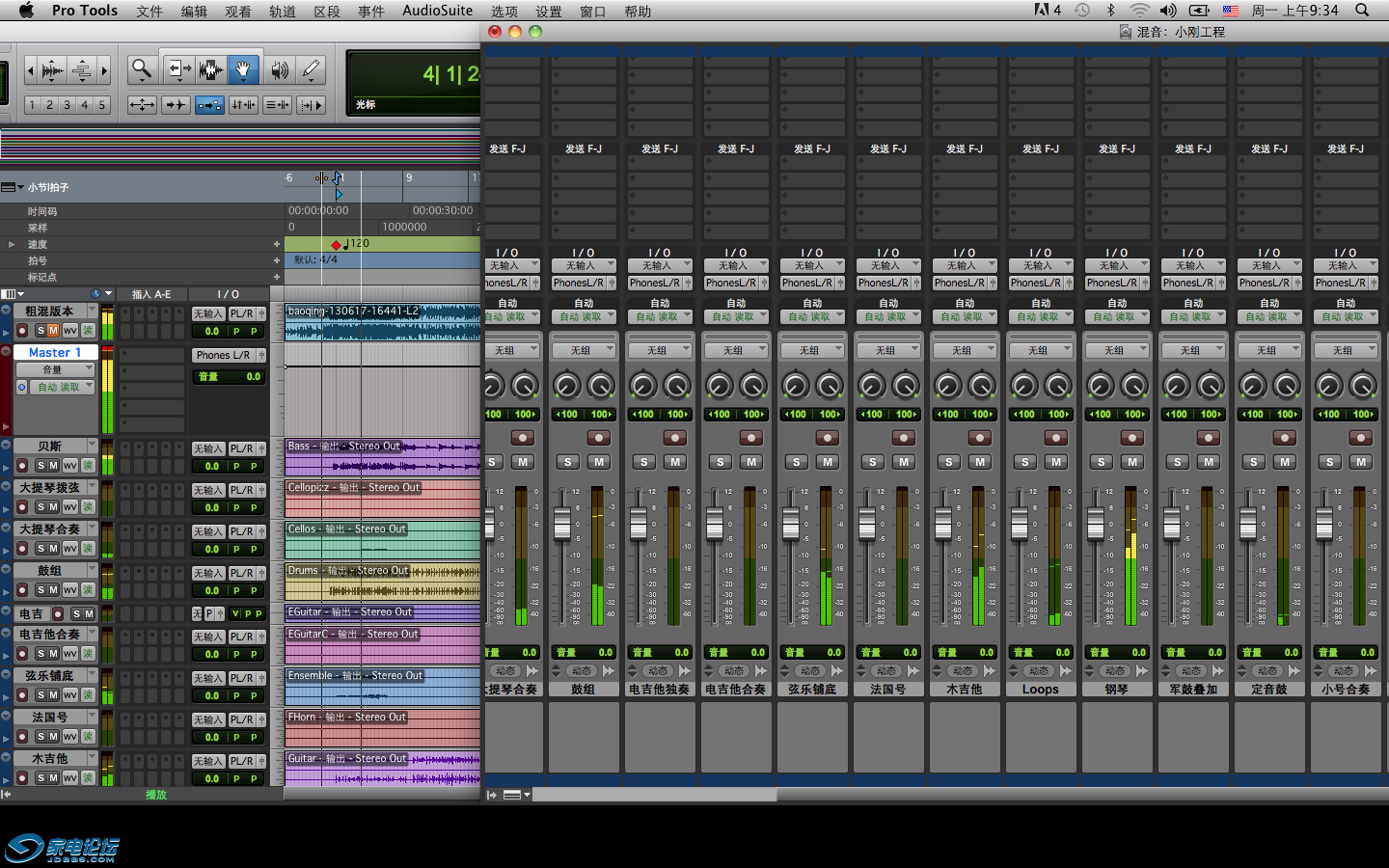
Task: Click the four-way arrows mode icon
Action: click(142, 104)
